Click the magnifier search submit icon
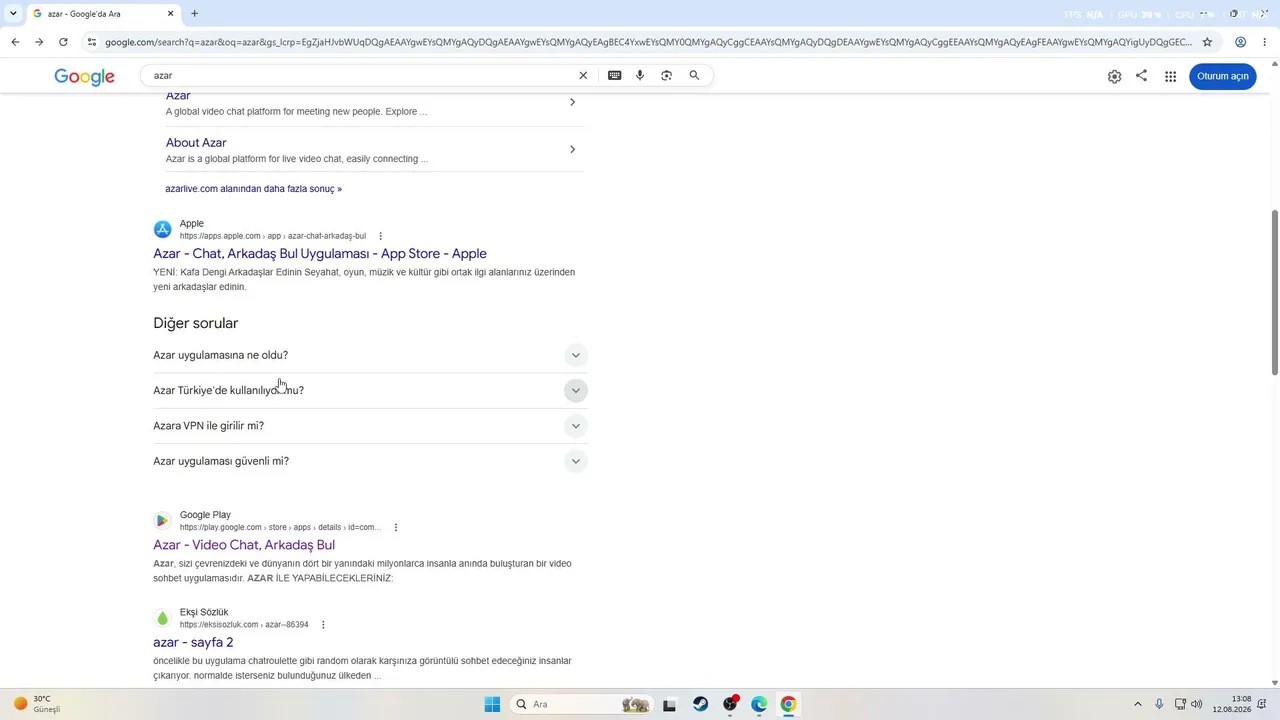Viewport: 1280px width, 720px height. pyautogui.click(x=694, y=75)
